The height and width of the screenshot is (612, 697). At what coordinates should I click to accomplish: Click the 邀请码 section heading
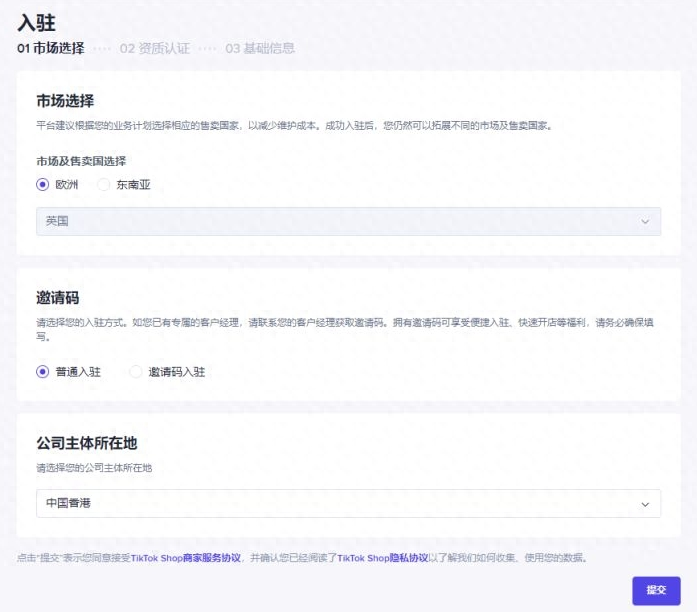click(58, 298)
